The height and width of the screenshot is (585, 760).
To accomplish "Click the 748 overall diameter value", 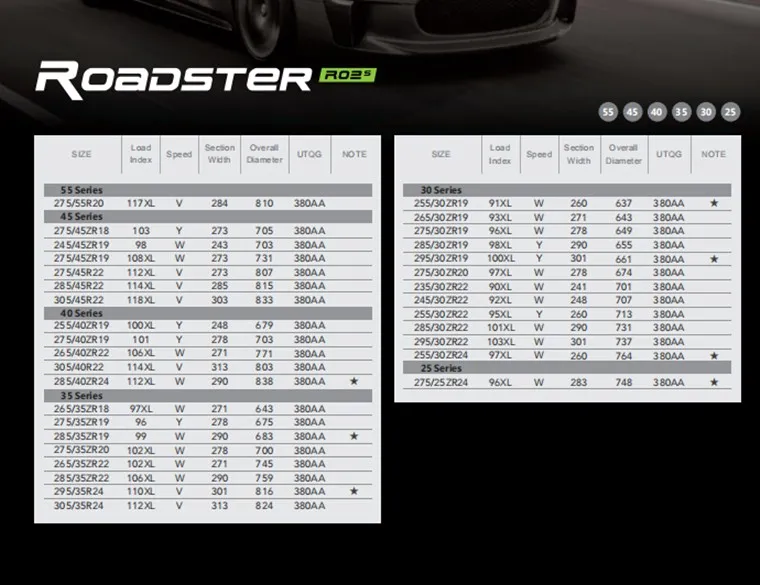I will tap(623, 382).
